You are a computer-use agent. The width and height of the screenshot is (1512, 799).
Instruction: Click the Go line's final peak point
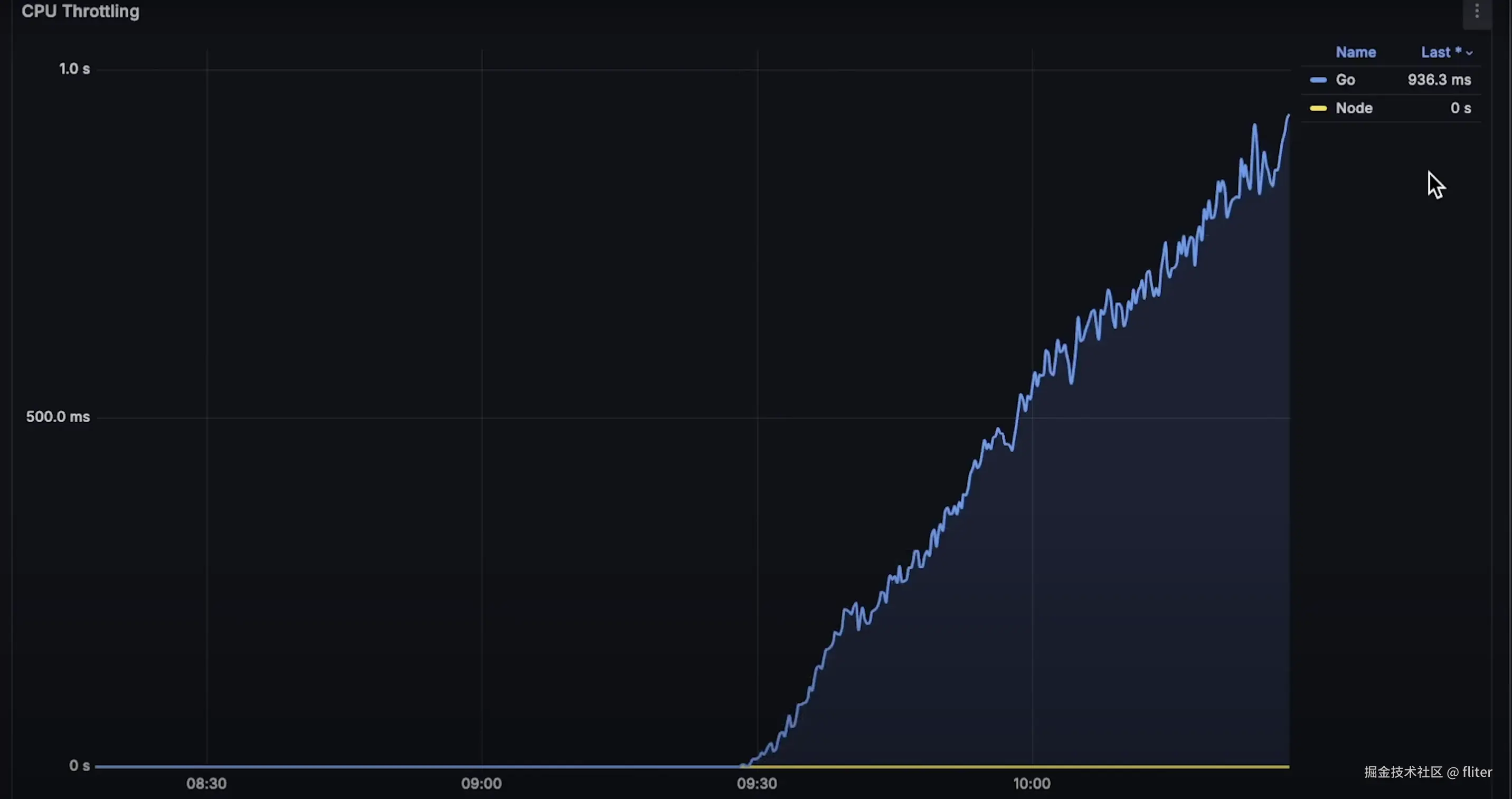point(1288,116)
